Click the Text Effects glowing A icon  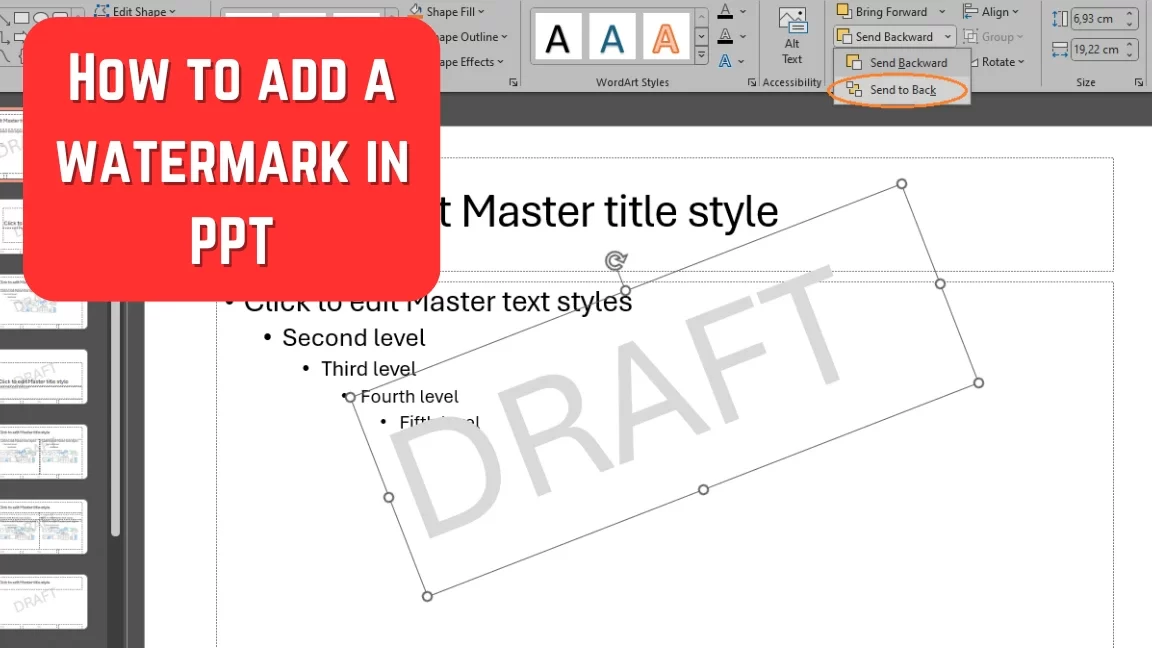click(x=725, y=61)
